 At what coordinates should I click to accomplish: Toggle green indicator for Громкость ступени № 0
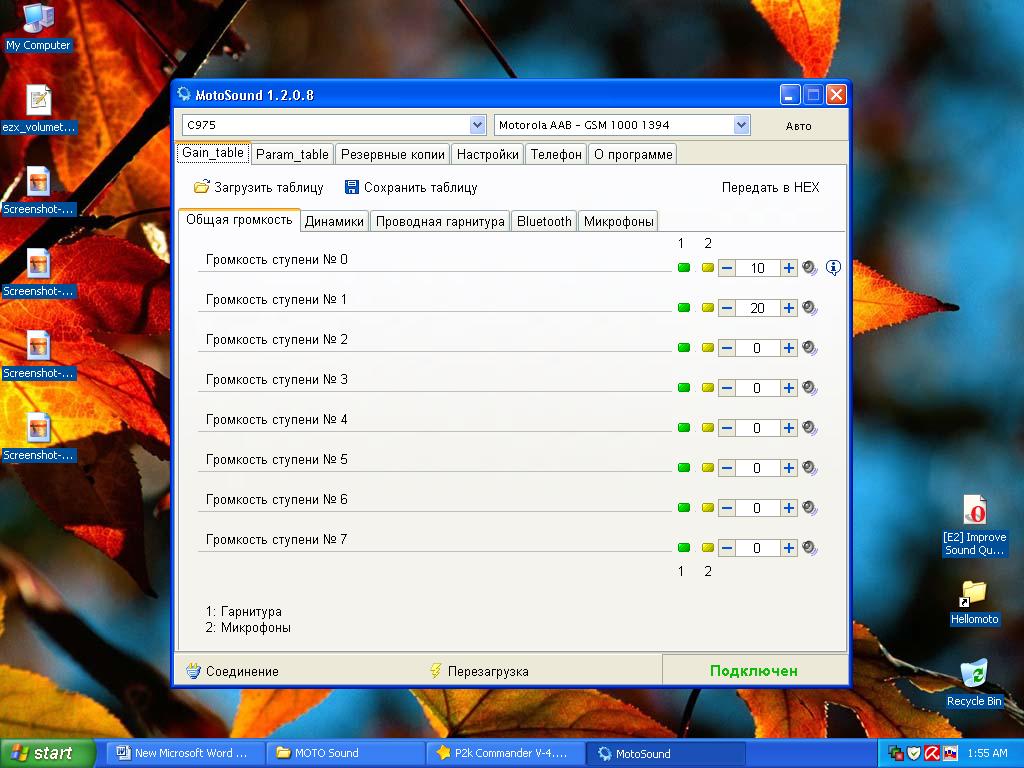684,268
